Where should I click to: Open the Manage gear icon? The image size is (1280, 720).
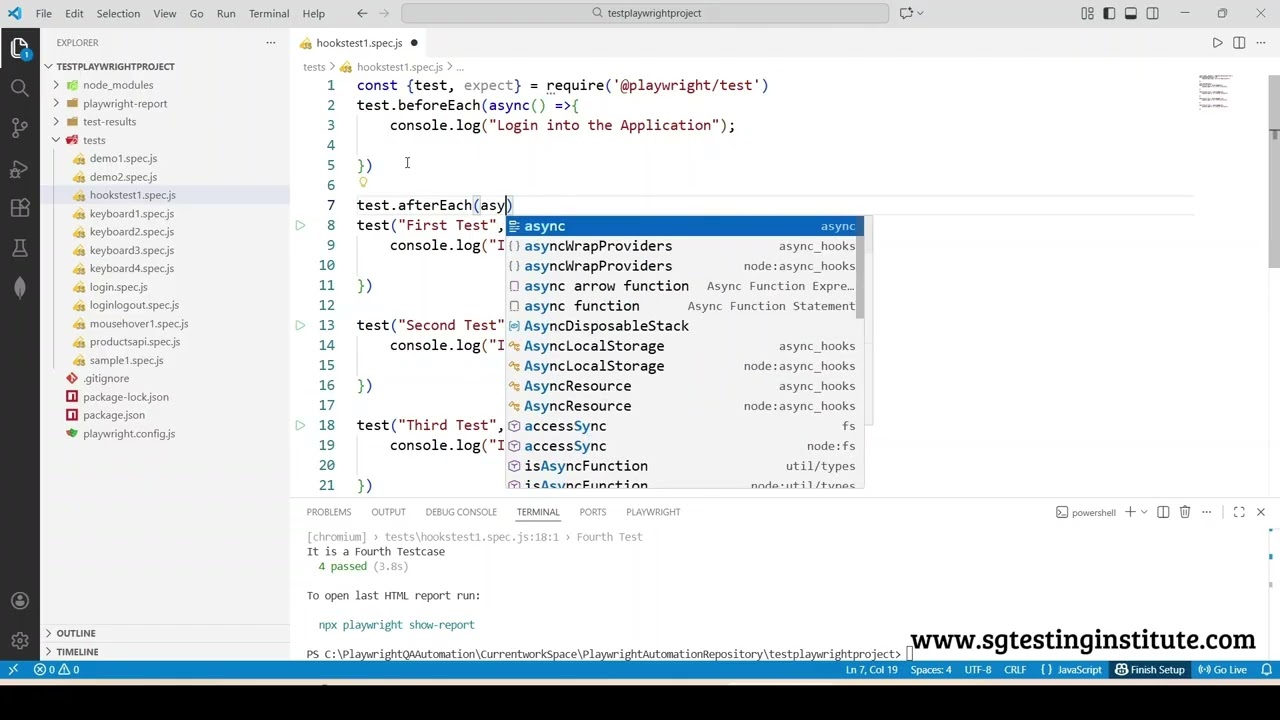(20, 640)
